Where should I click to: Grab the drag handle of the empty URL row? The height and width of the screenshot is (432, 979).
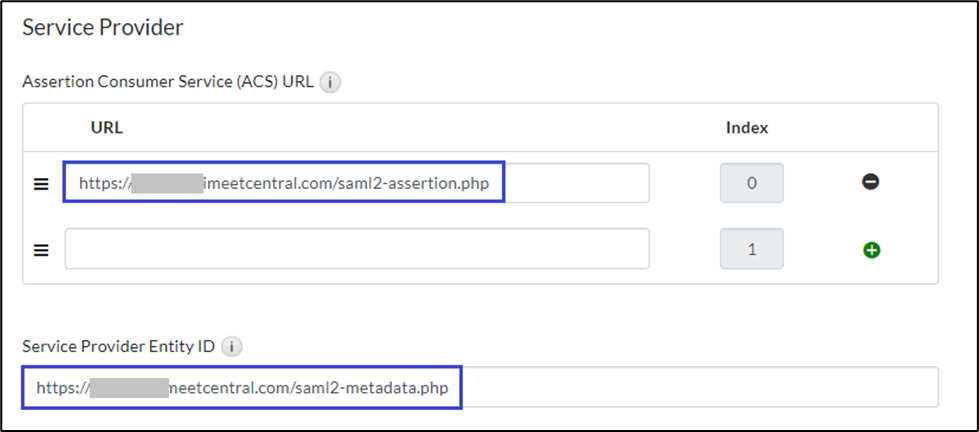42,249
